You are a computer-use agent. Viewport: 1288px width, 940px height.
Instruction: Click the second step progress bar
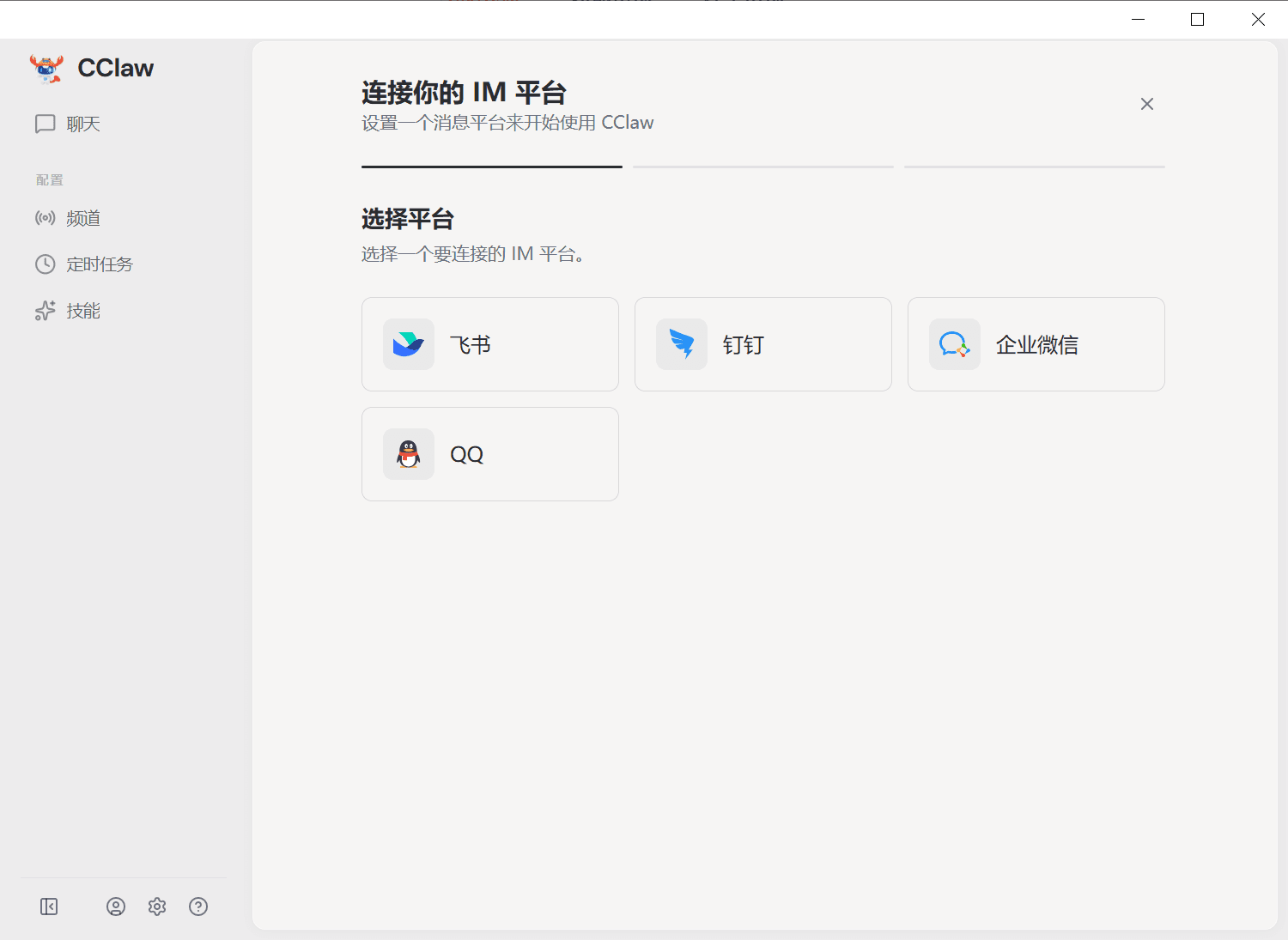pyautogui.click(x=763, y=167)
